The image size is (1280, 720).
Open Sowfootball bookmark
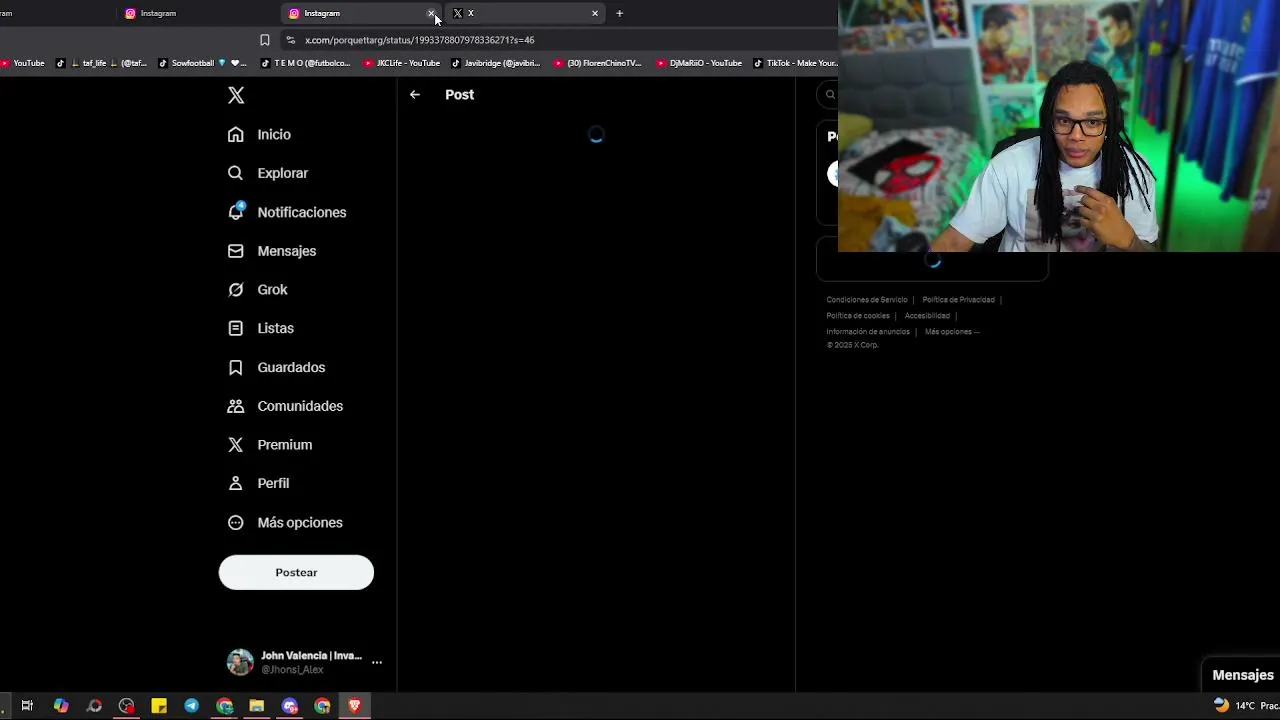click(202, 63)
